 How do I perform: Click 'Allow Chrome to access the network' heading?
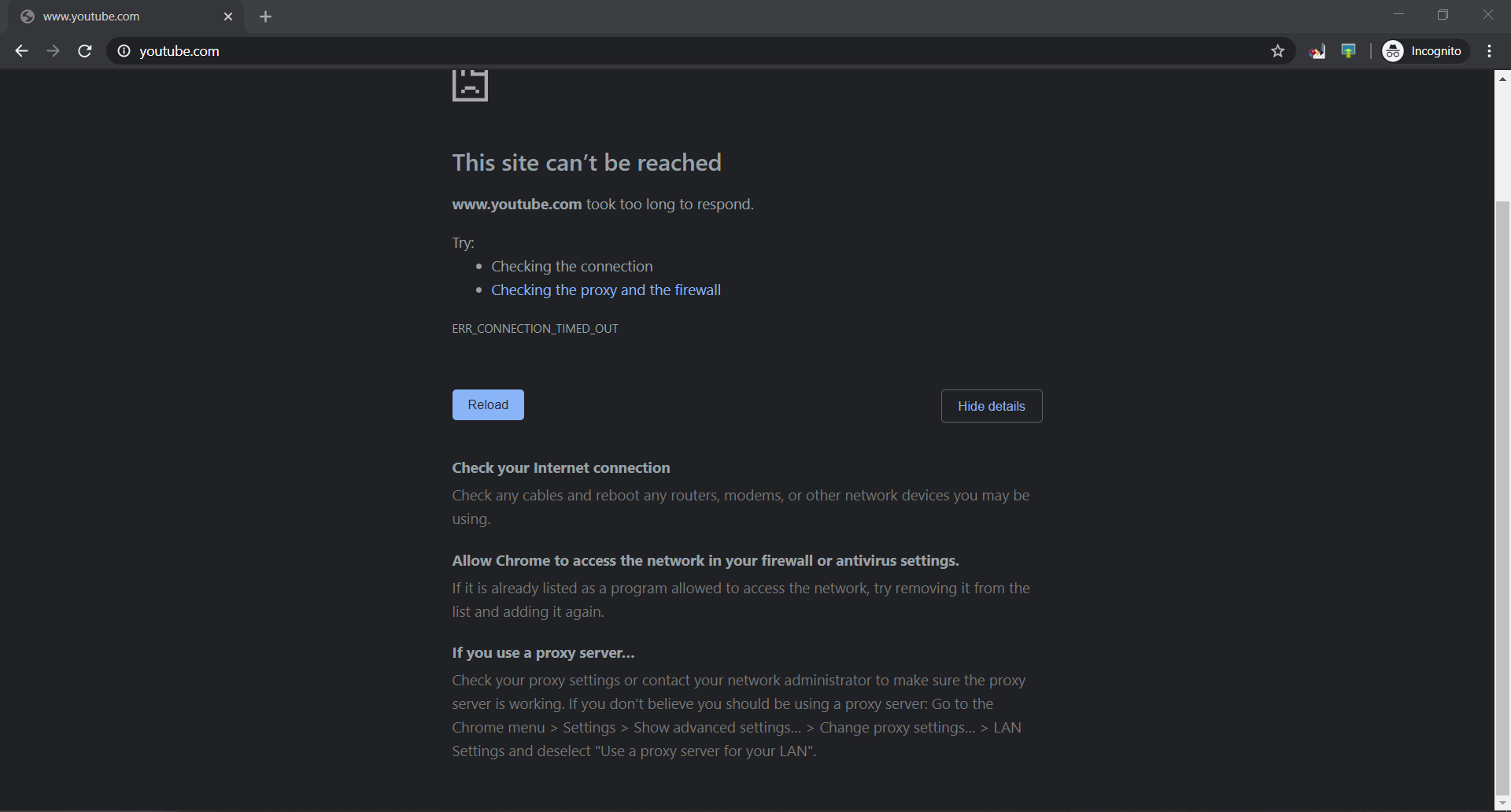(705, 561)
